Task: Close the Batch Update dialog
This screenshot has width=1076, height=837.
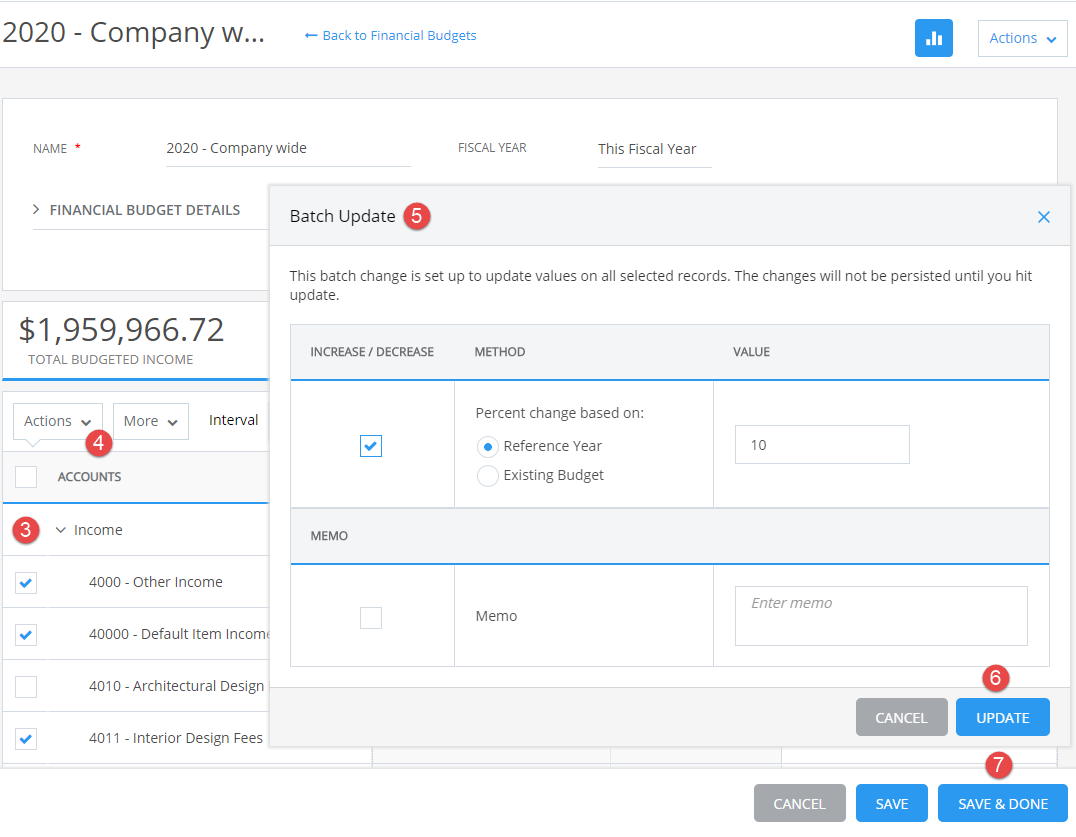Action: tap(1043, 217)
